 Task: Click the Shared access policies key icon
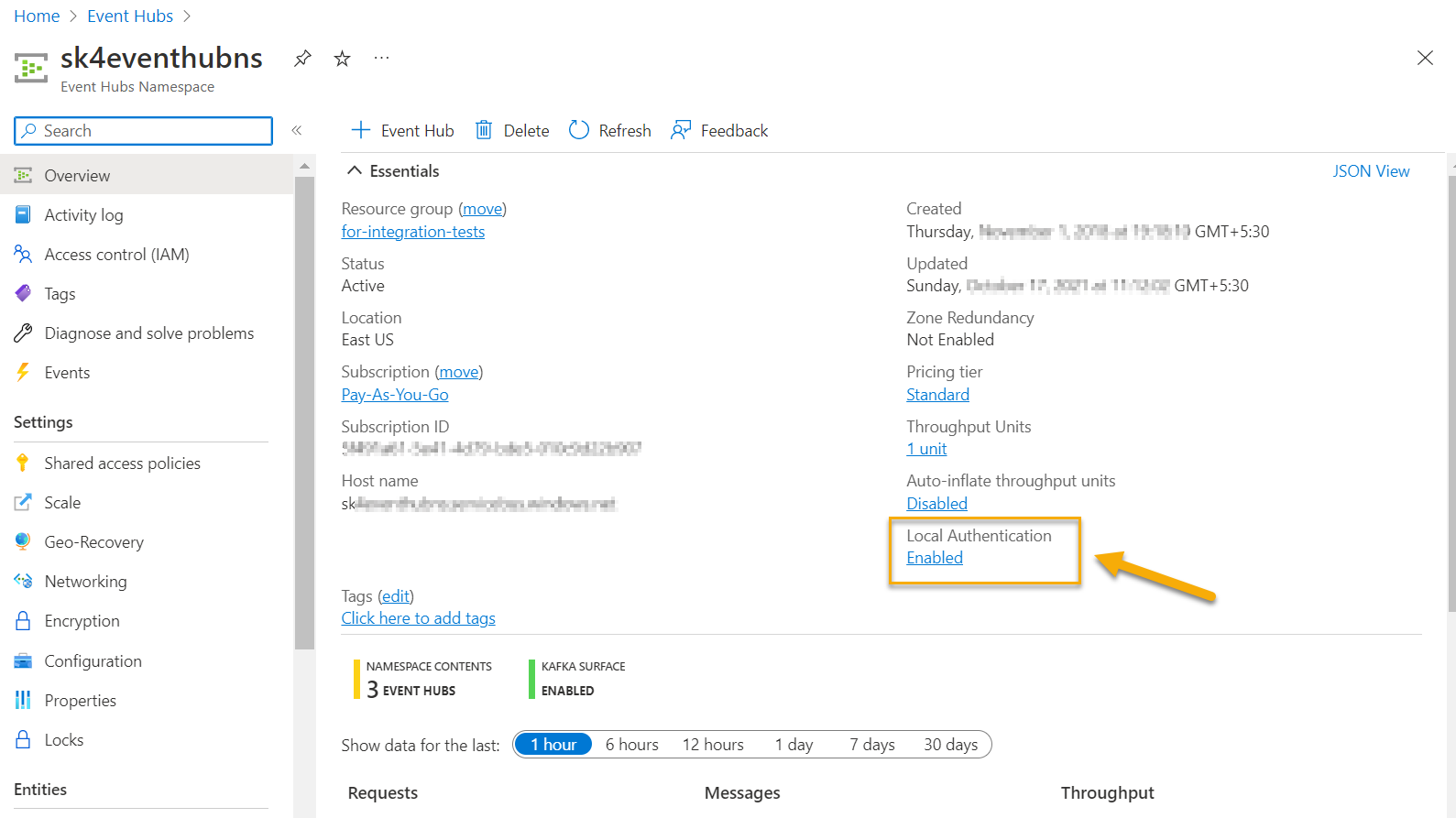coord(23,463)
